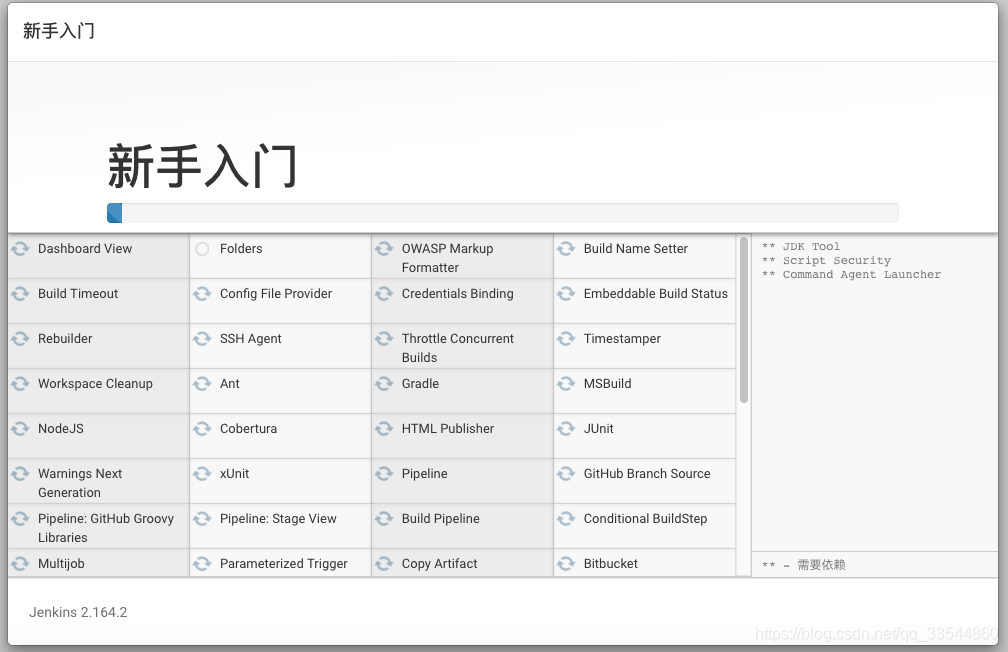Click the pending circle icon beside Folders

202,249
